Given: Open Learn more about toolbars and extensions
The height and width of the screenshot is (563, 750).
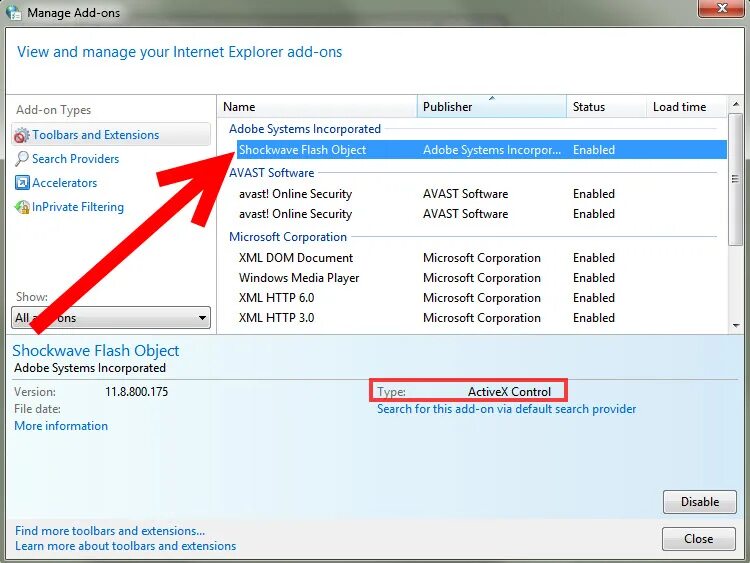Looking at the screenshot, I should (x=125, y=546).
